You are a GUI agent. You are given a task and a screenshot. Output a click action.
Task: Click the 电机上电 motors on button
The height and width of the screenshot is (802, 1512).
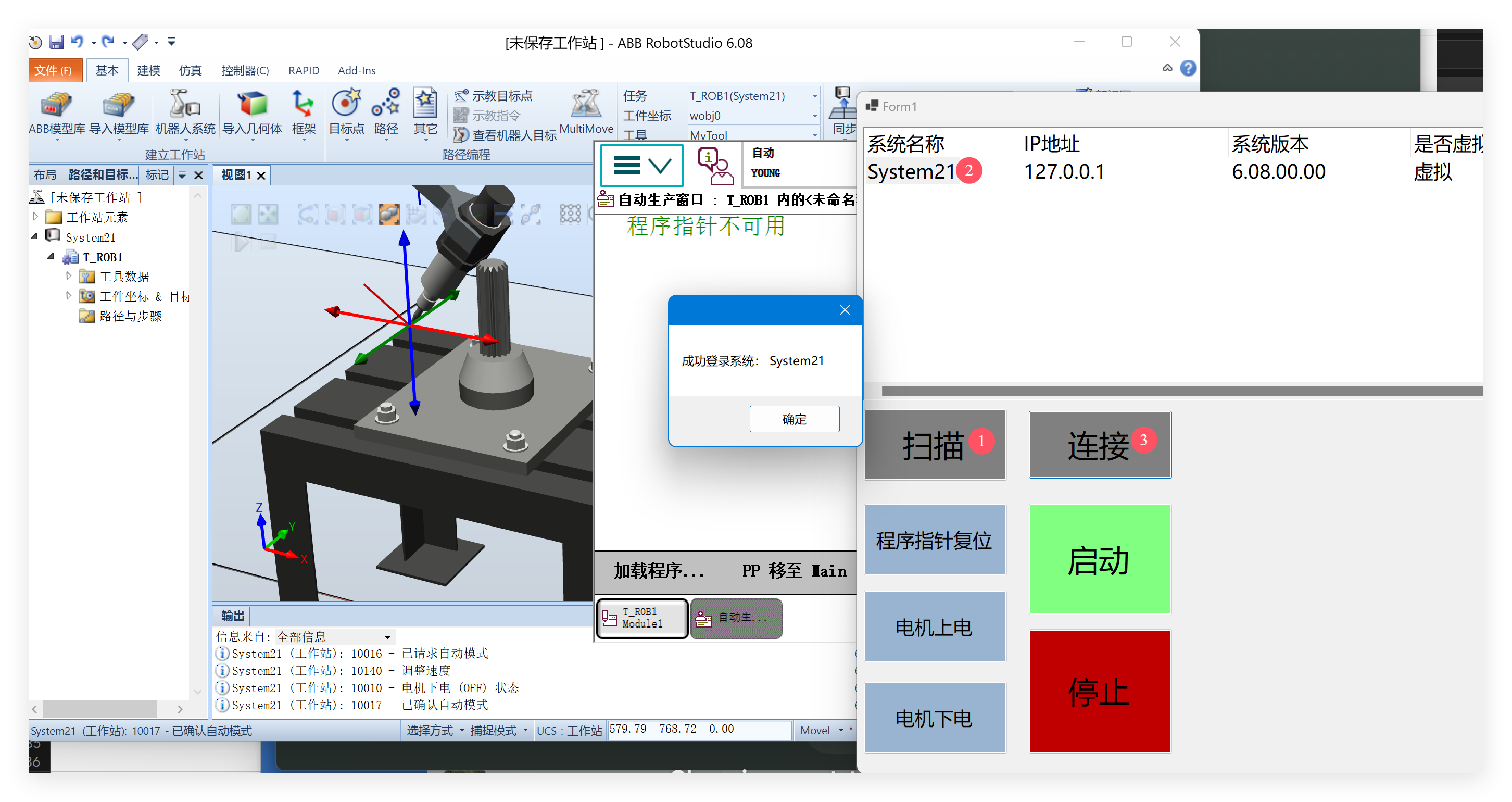coord(935,627)
